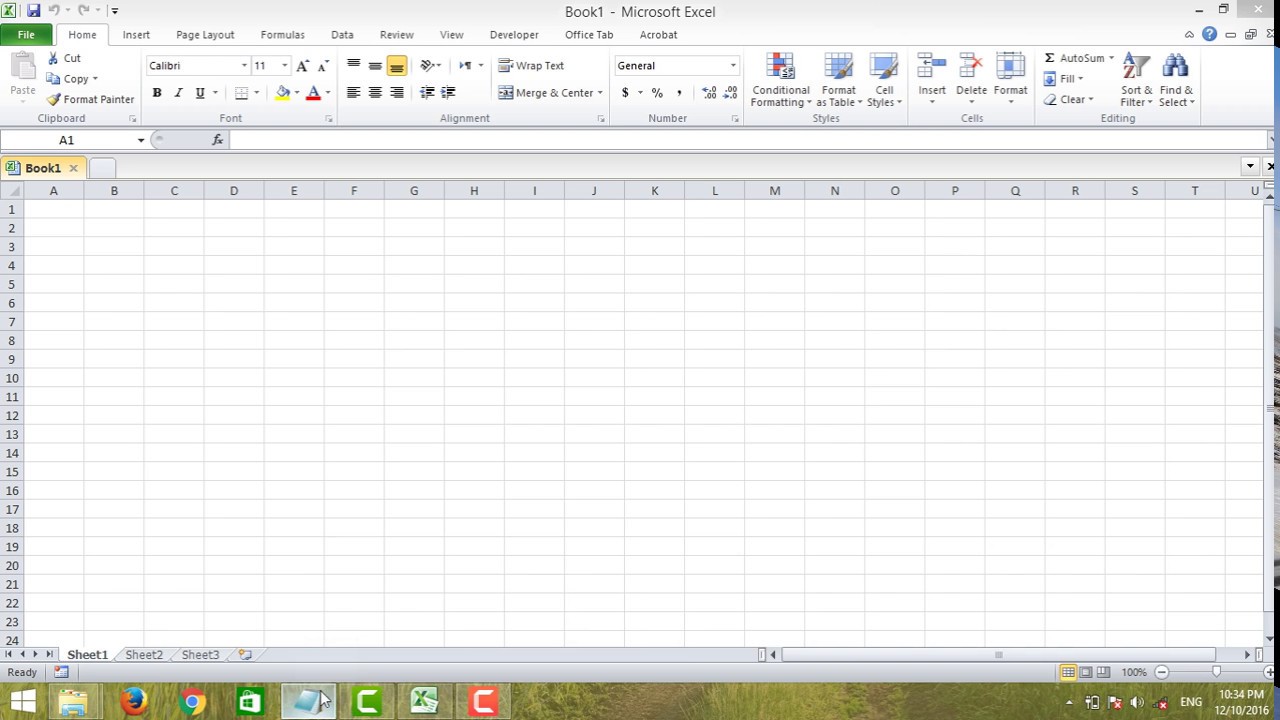Apply top vertical alignment
1280x720 pixels.
coord(353,66)
